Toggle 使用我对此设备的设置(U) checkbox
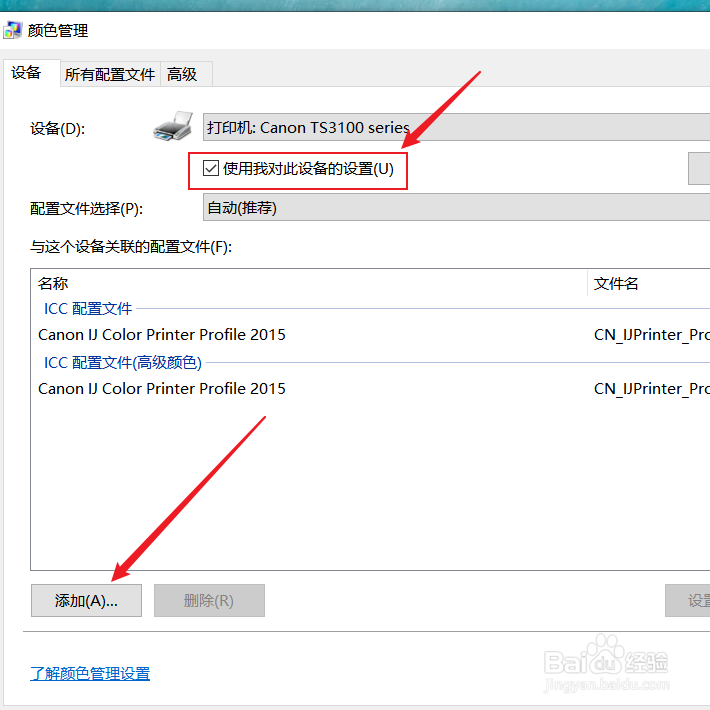The width and height of the screenshot is (710, 710). 211,168
